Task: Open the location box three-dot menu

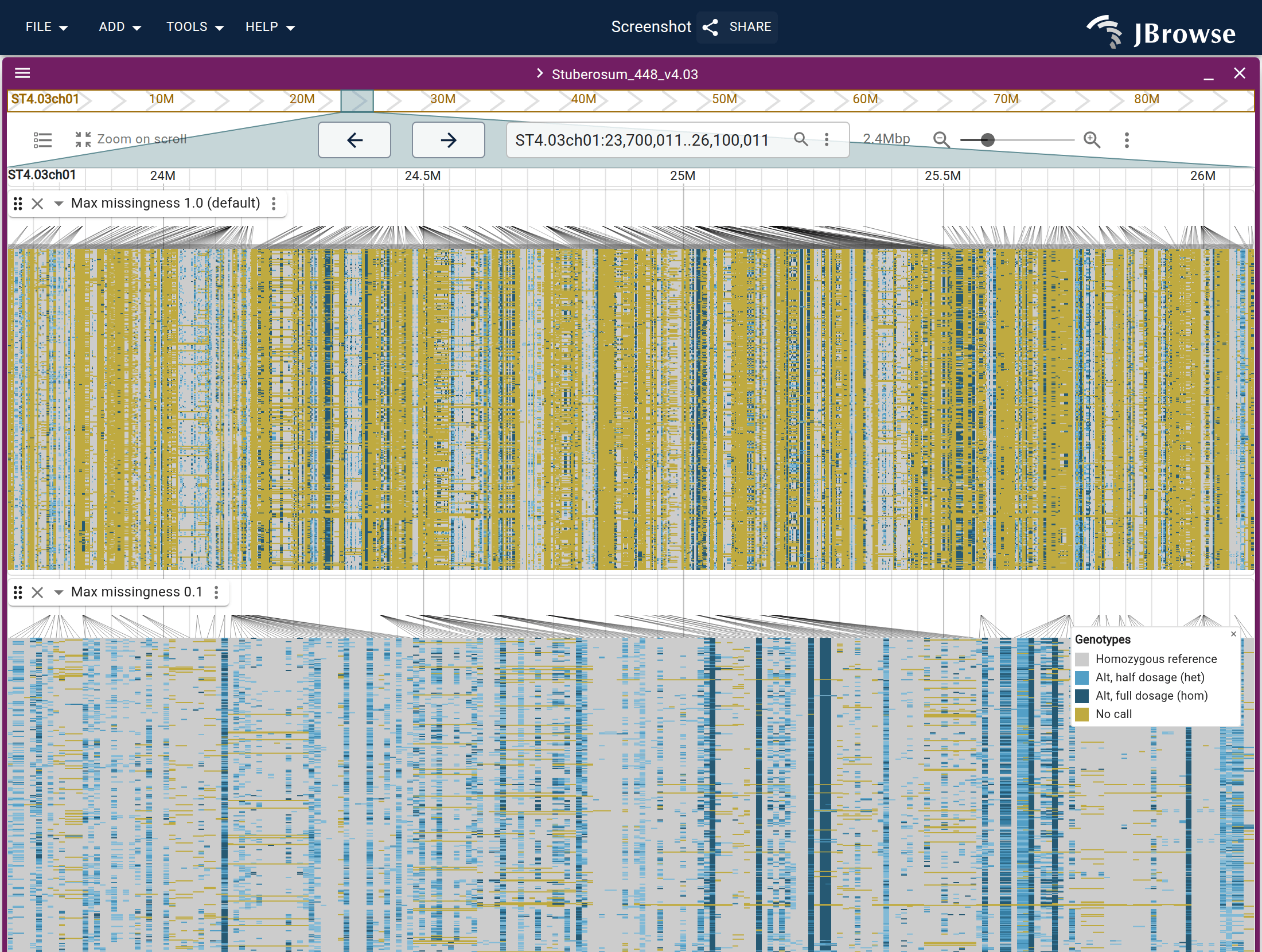Action: 827,139
